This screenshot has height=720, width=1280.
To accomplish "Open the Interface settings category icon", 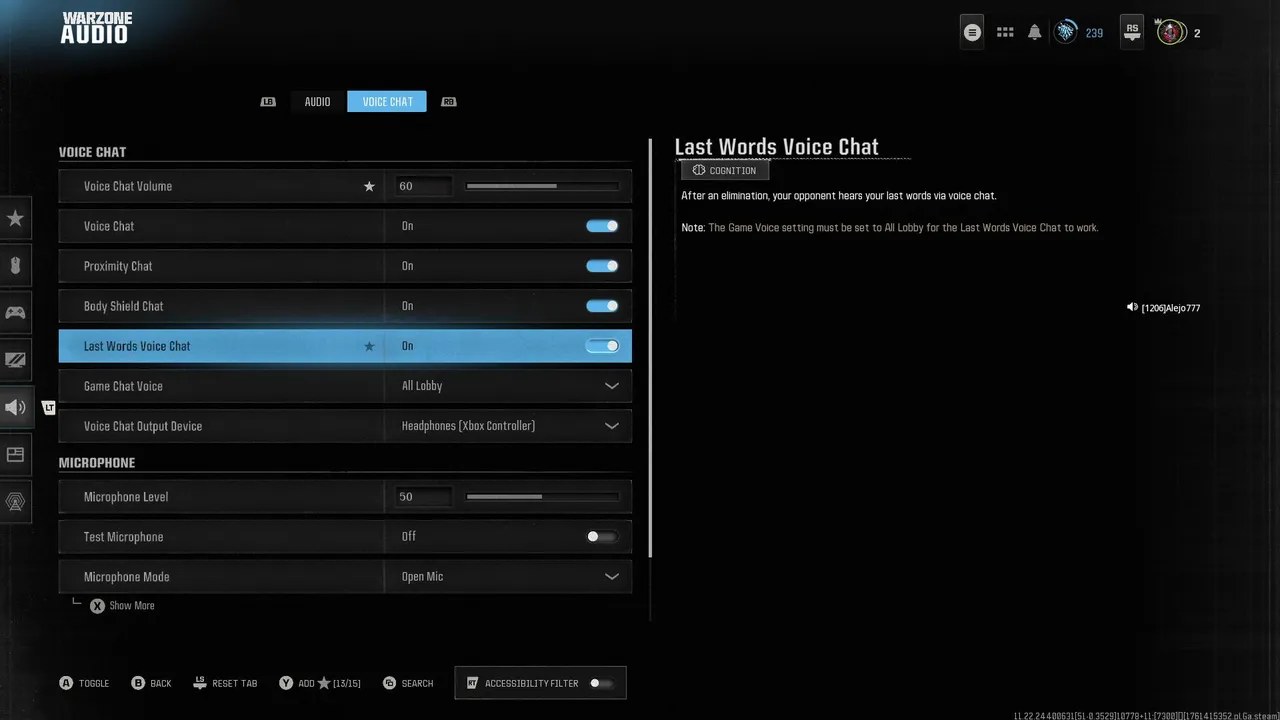I will click(16, 454).
